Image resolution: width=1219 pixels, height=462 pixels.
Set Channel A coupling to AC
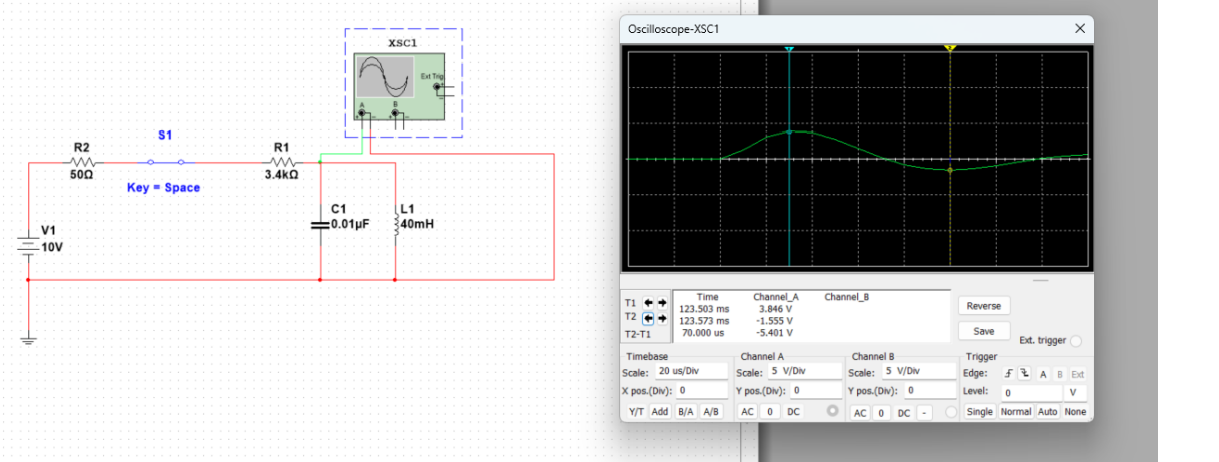tap(747, 412)
